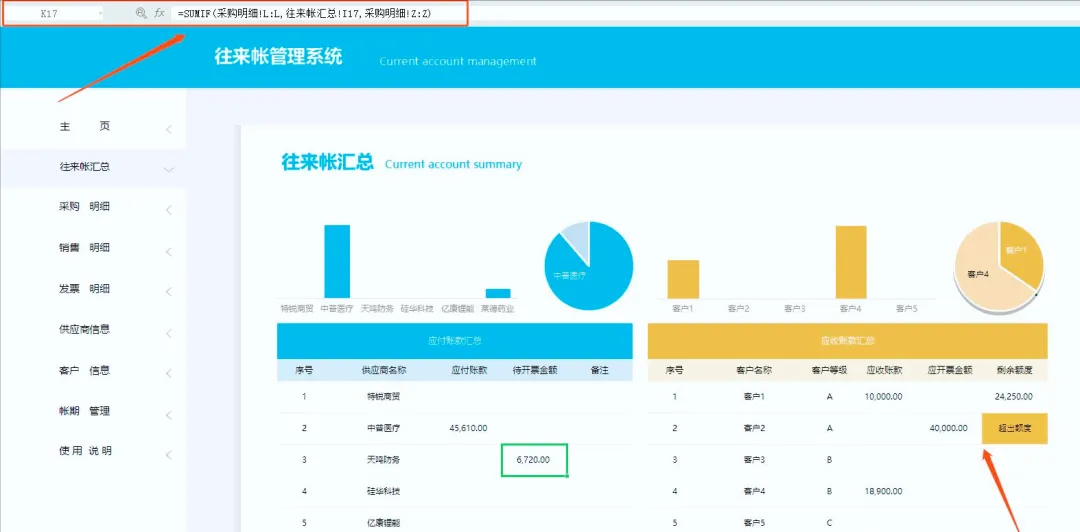
Task: Click the 剩余额度 column header
Action: [1015, 370]
